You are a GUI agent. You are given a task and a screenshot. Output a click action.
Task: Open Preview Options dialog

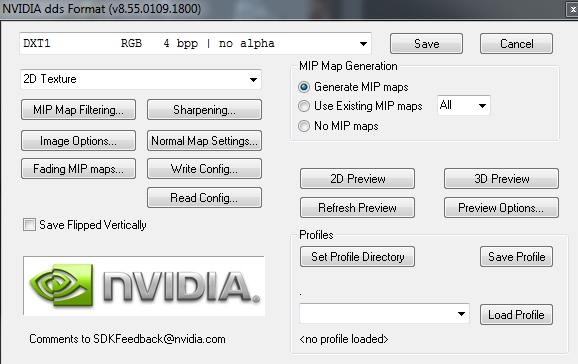pyautogui.click(x=501, y=208)
